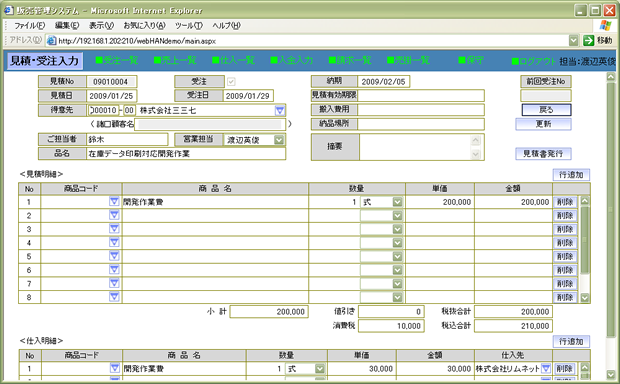The image size is (620, 384).
Task: Expand unit dropdown in purchase row 1
Action: 319,369
